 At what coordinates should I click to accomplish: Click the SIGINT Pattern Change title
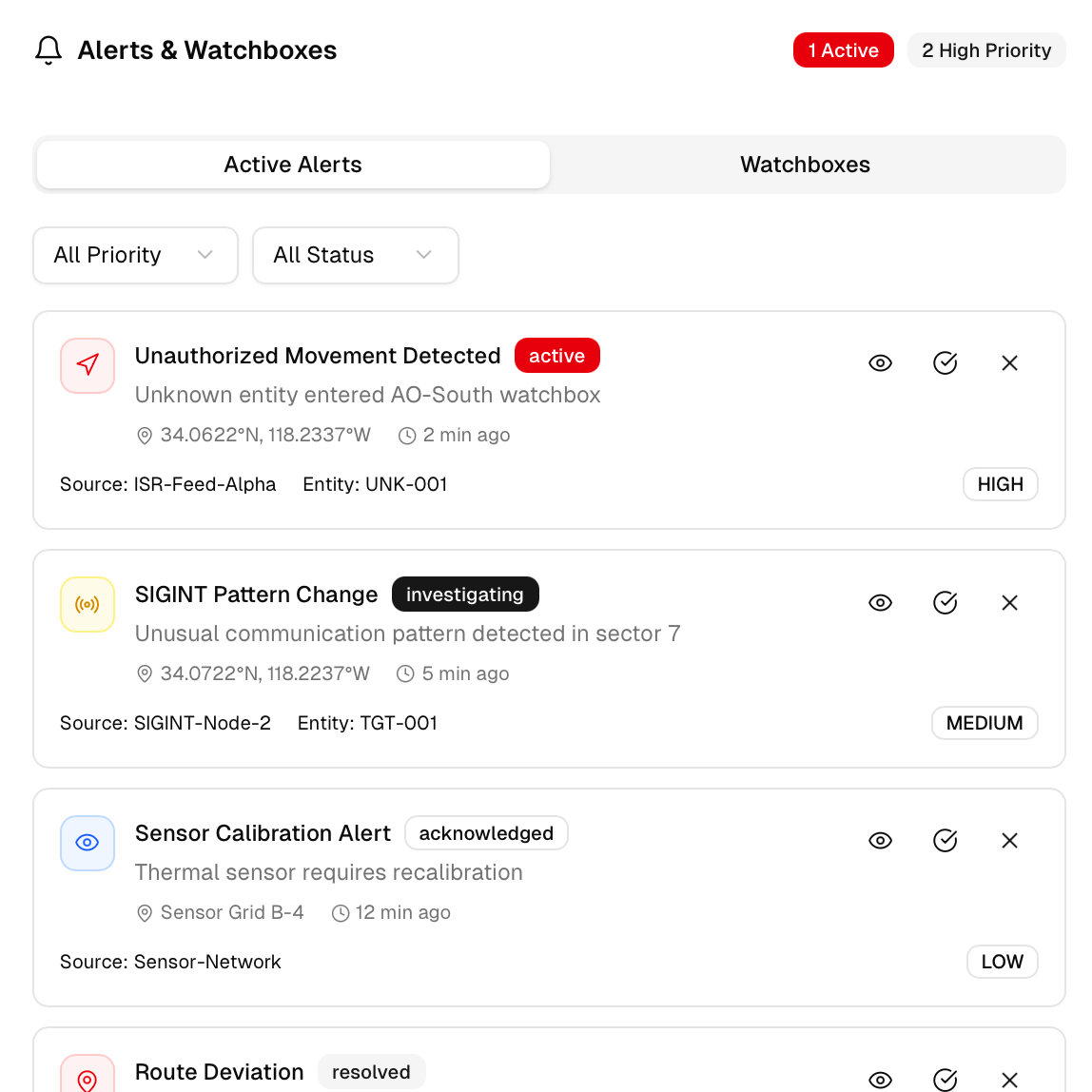pyautogui.click(x=256, y=595)
